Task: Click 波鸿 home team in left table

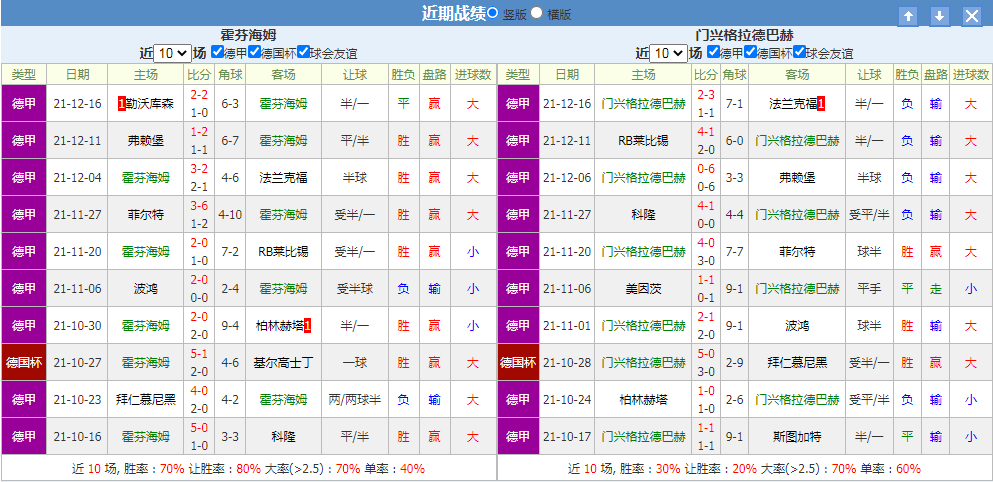Action: pos(146,289)
